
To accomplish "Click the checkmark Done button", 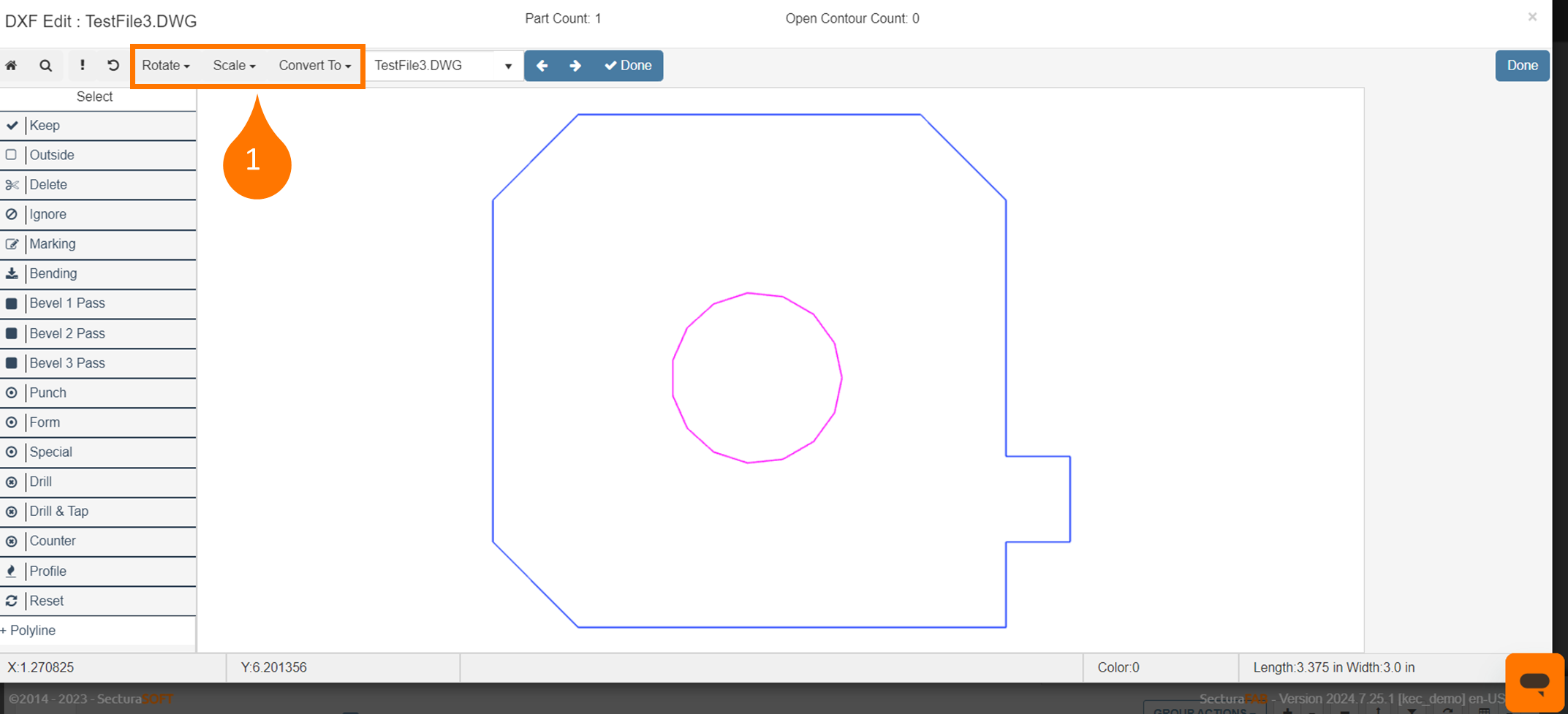I will (628, 66).
